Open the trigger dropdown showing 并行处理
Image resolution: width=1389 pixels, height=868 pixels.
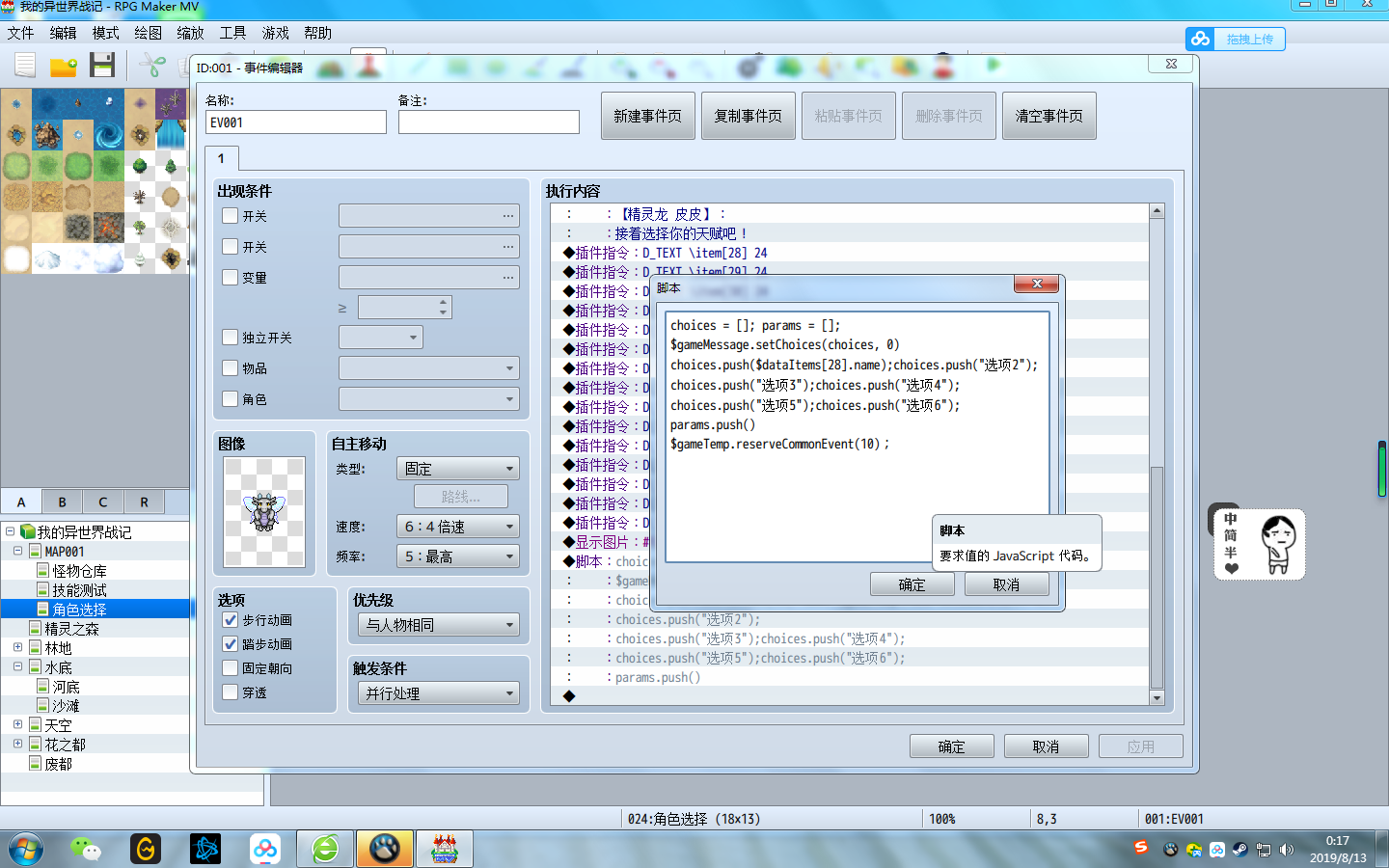point(439,693)
